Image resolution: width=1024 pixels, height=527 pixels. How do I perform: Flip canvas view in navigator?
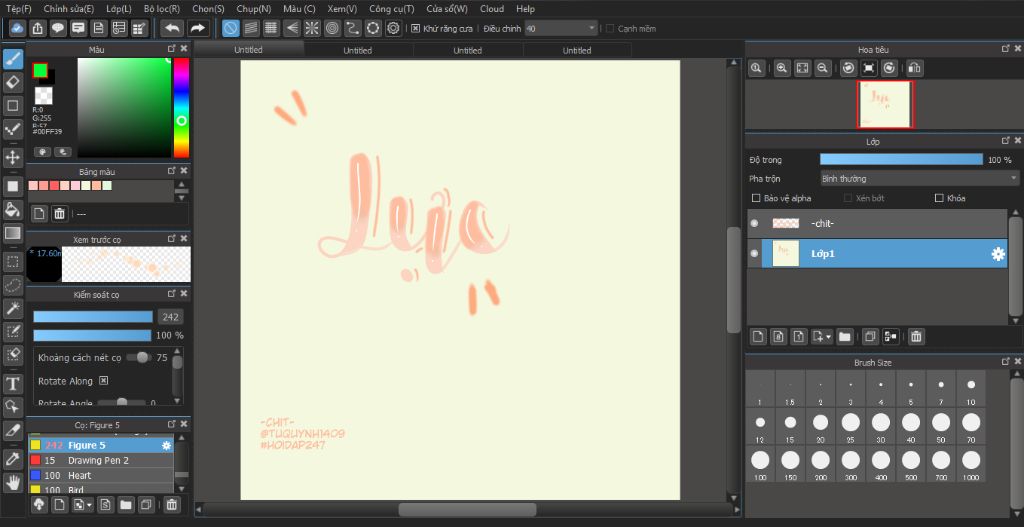click(914, 68)
